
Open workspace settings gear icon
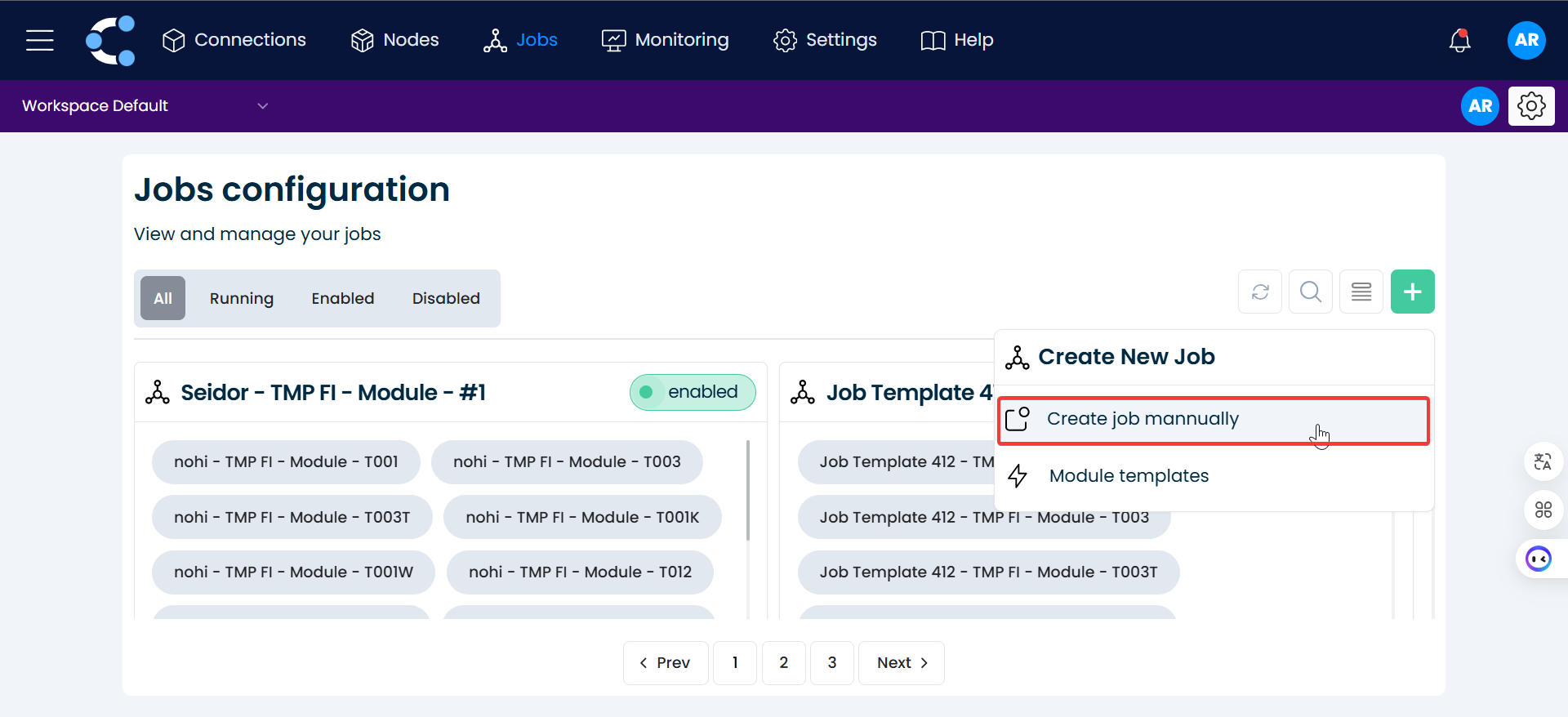coord(1531,106)
